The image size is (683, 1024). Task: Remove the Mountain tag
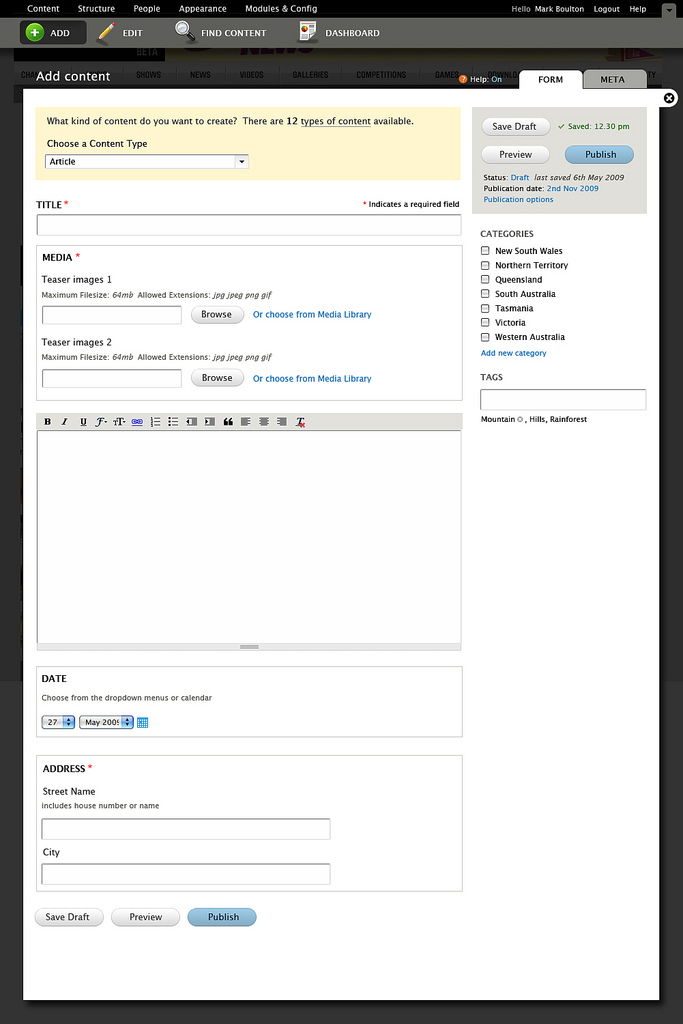click(x=520, y=419)
